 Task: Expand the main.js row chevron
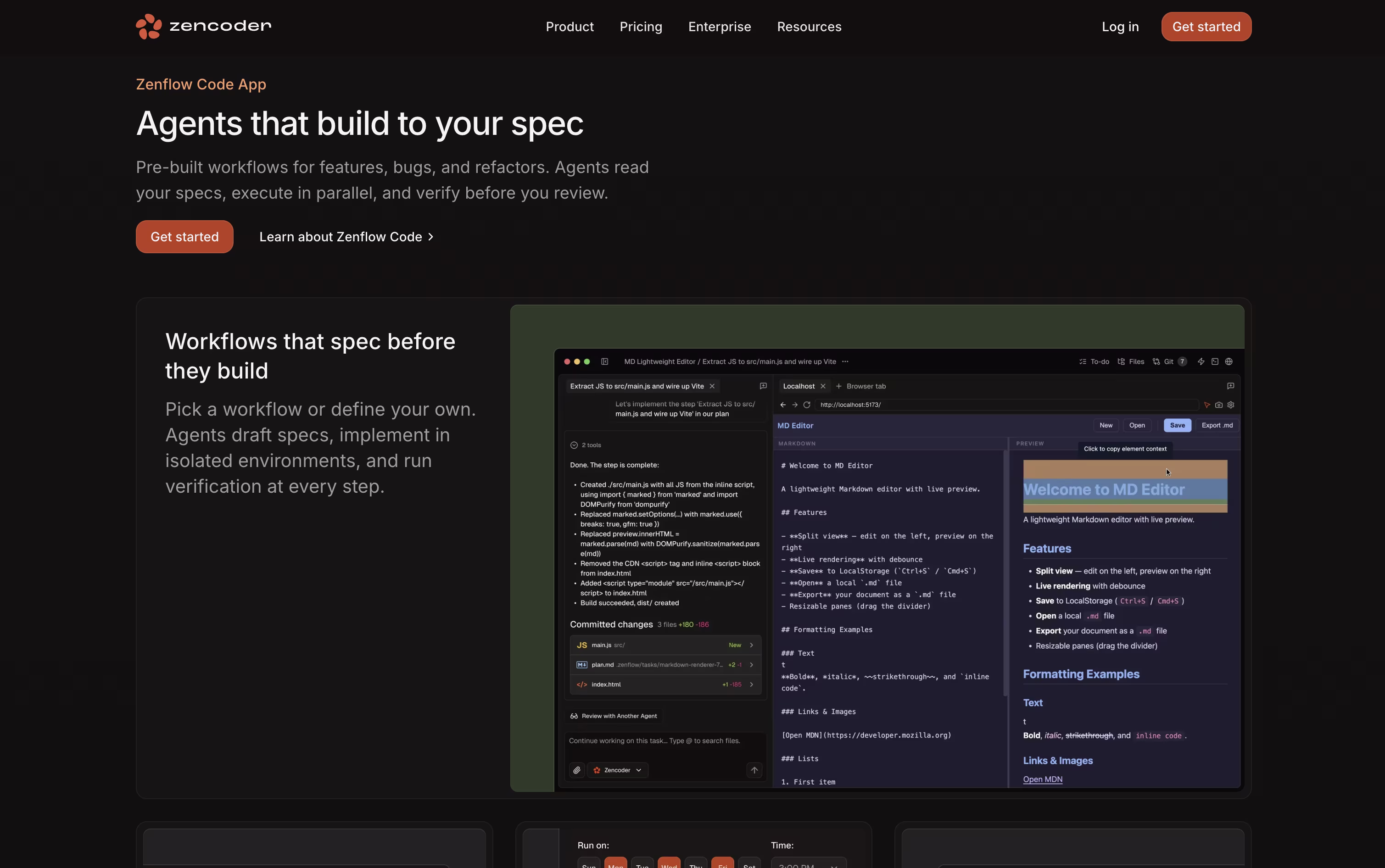pos(752,645)
